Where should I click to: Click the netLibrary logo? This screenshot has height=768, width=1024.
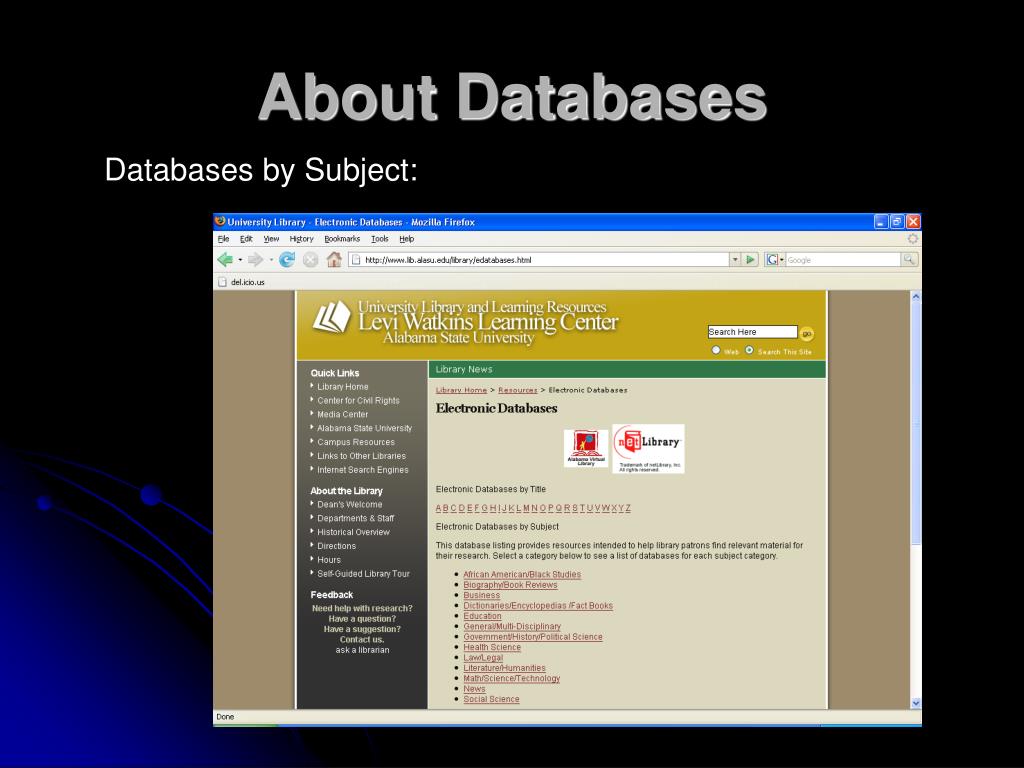pyautogui.click(x=648, y=449)
